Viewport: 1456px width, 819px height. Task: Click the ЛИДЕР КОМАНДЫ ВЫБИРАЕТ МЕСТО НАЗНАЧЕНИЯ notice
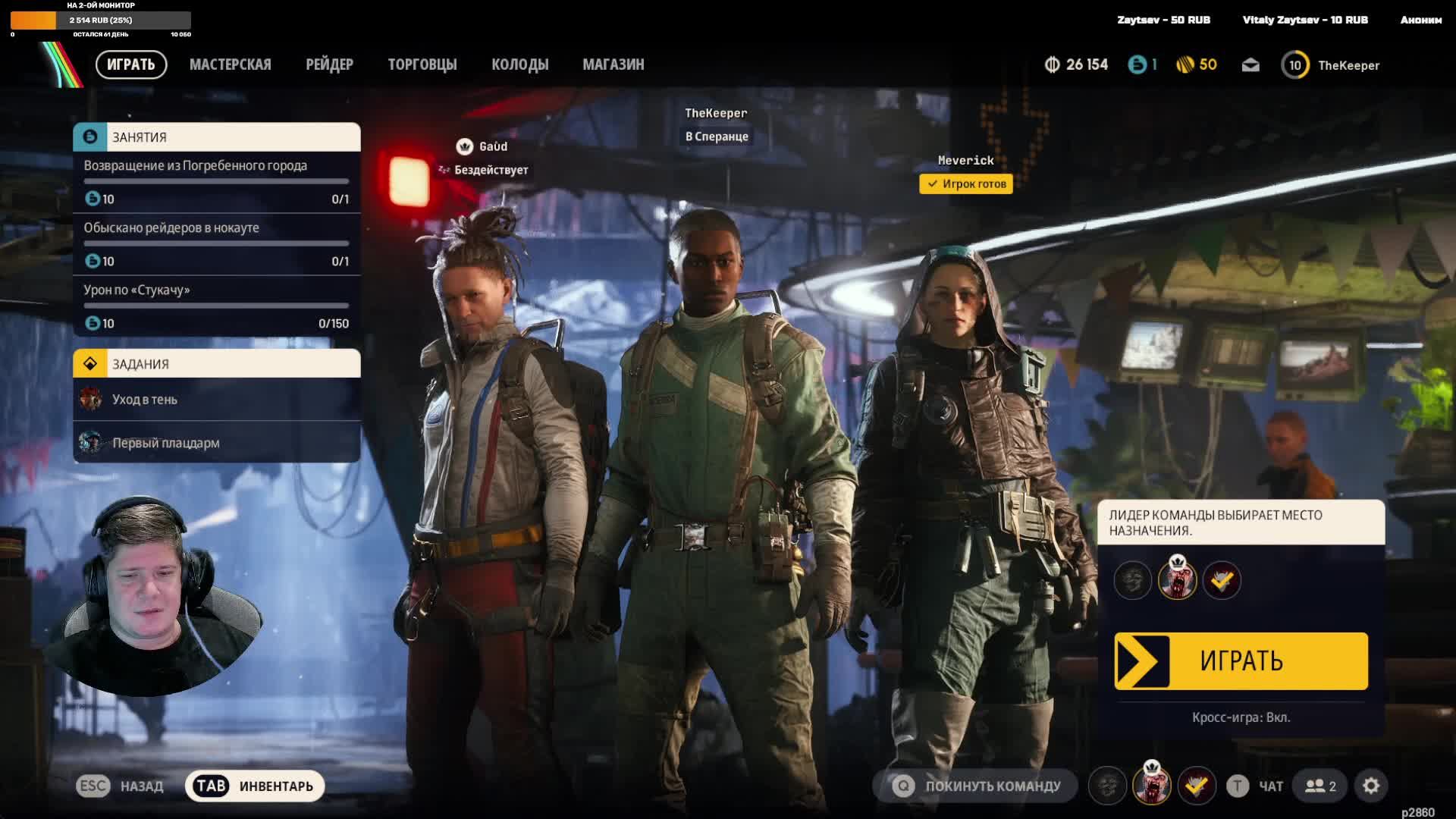point(1241,522)
